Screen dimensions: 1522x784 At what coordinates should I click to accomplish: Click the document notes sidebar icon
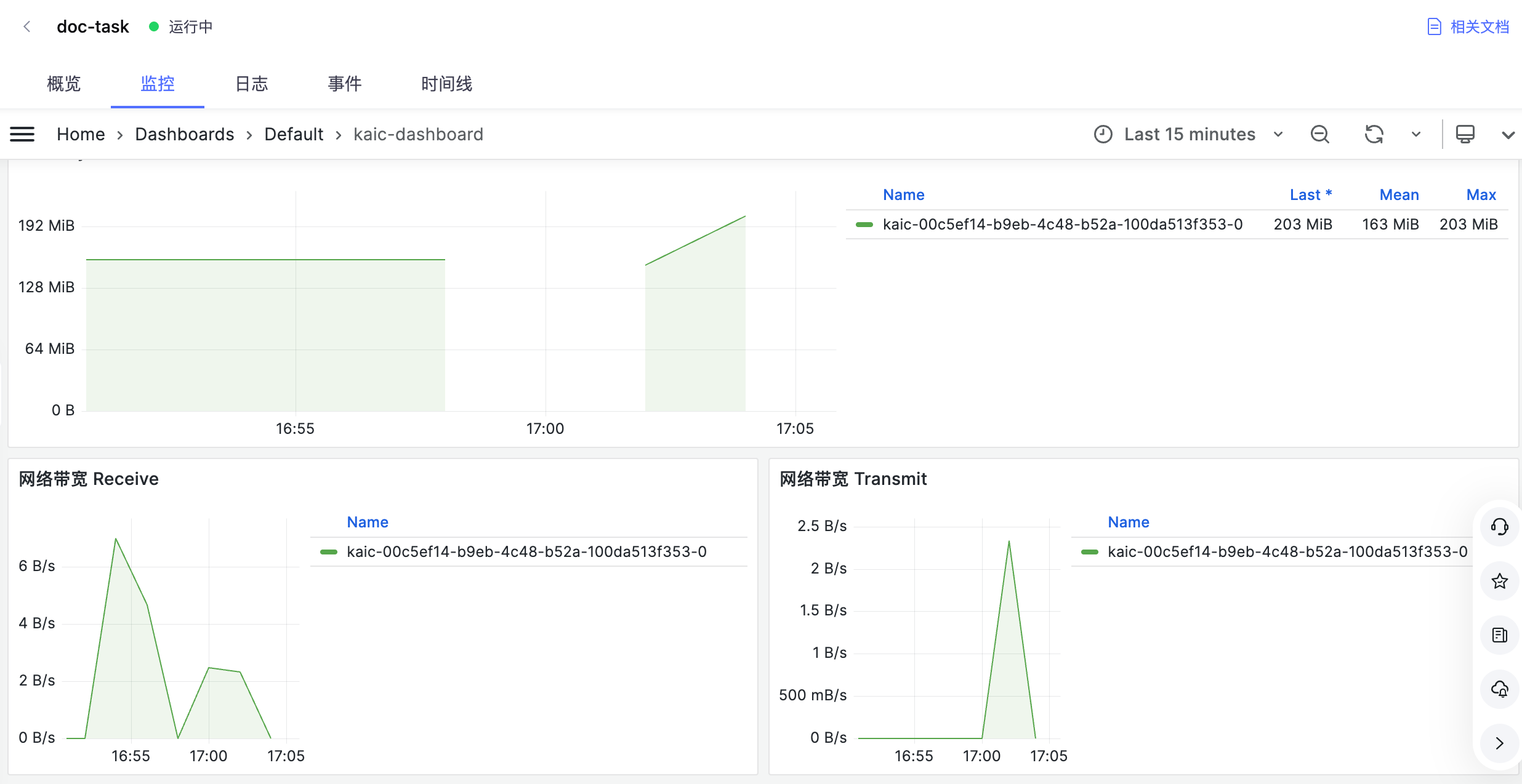(1499, 635)
